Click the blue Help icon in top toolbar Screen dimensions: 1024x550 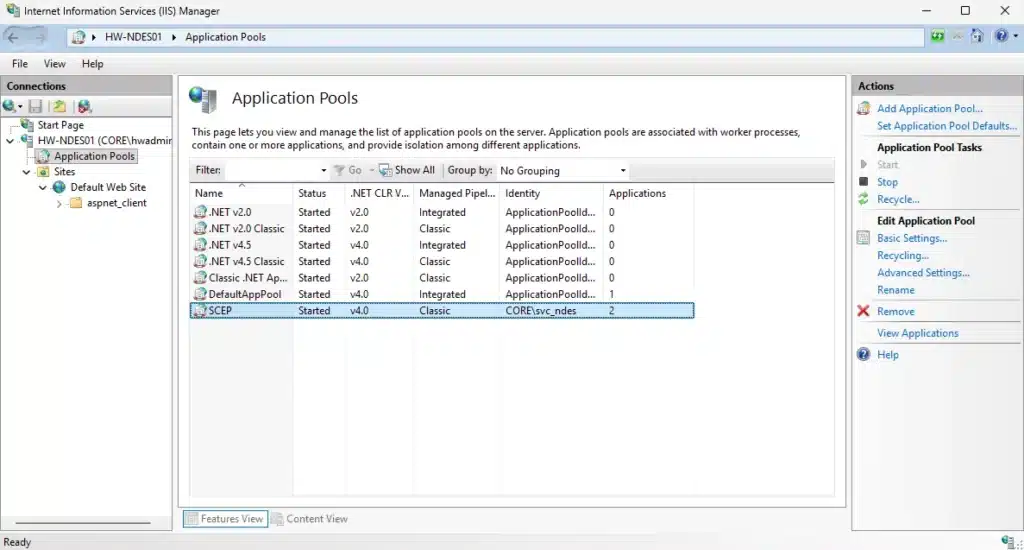[x=999, y=36]
